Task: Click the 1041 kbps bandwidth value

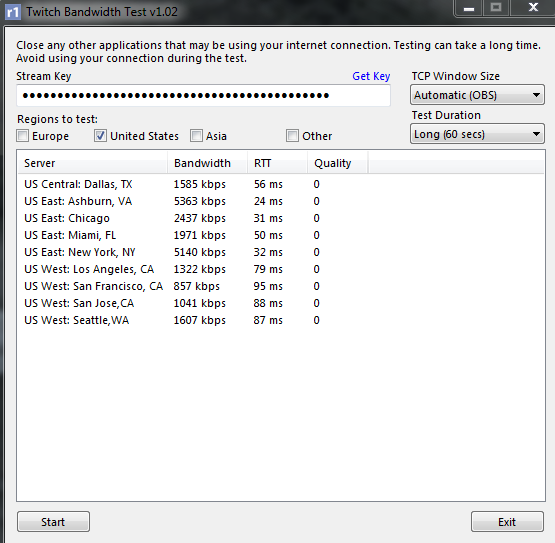Action: 200,303
